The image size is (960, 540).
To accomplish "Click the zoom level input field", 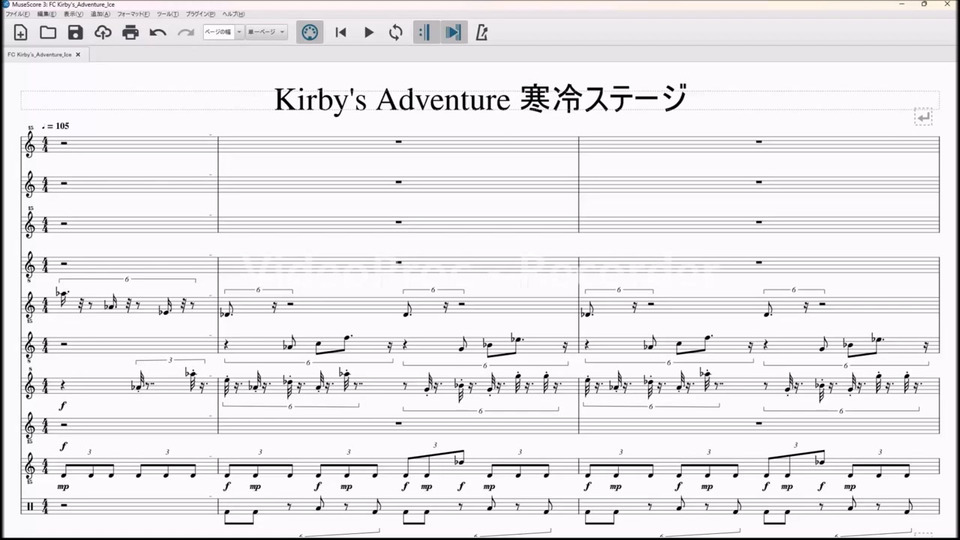I will 219,32.
